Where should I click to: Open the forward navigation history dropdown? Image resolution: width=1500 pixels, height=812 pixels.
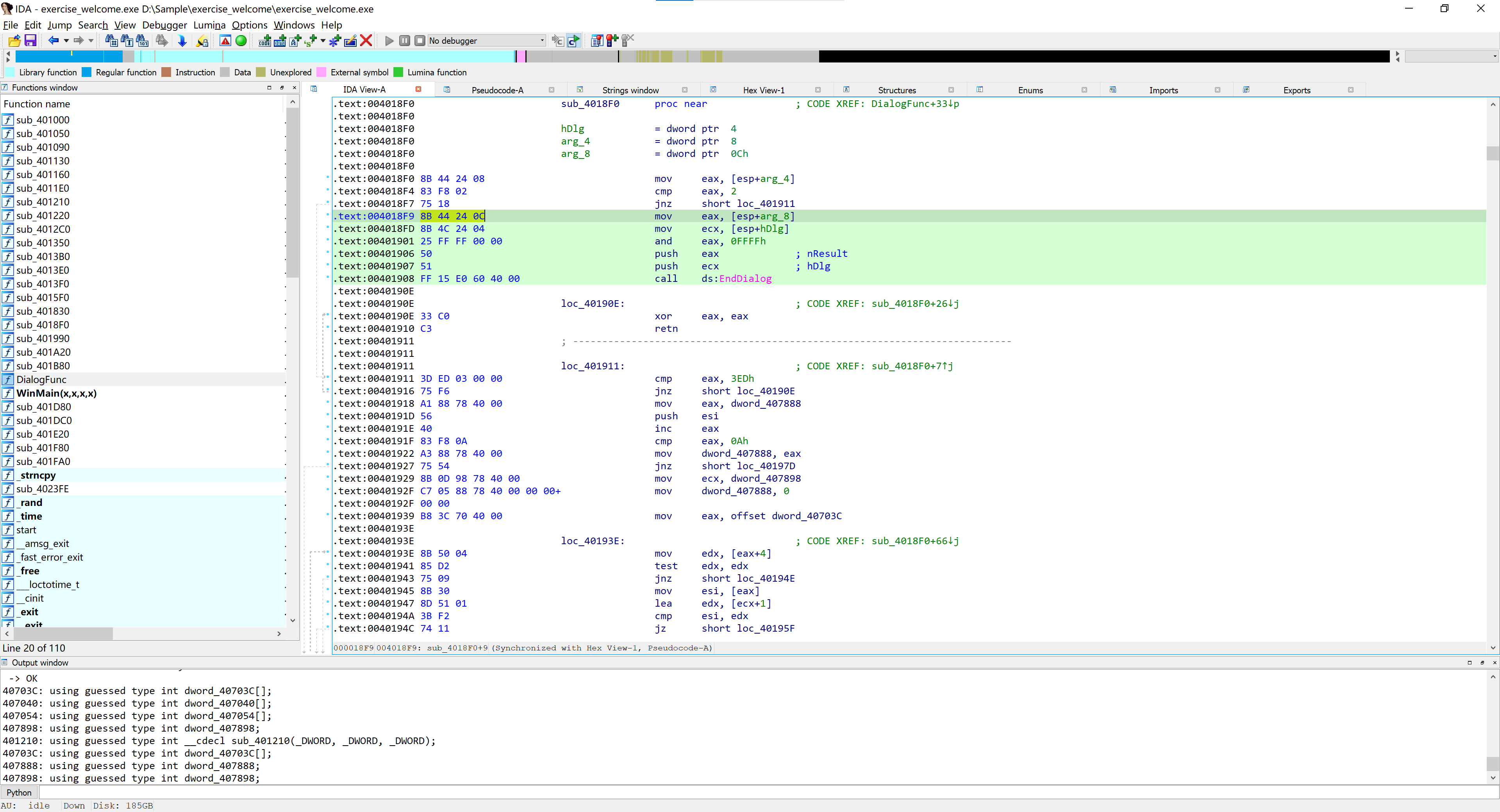(x=91, y=41)
